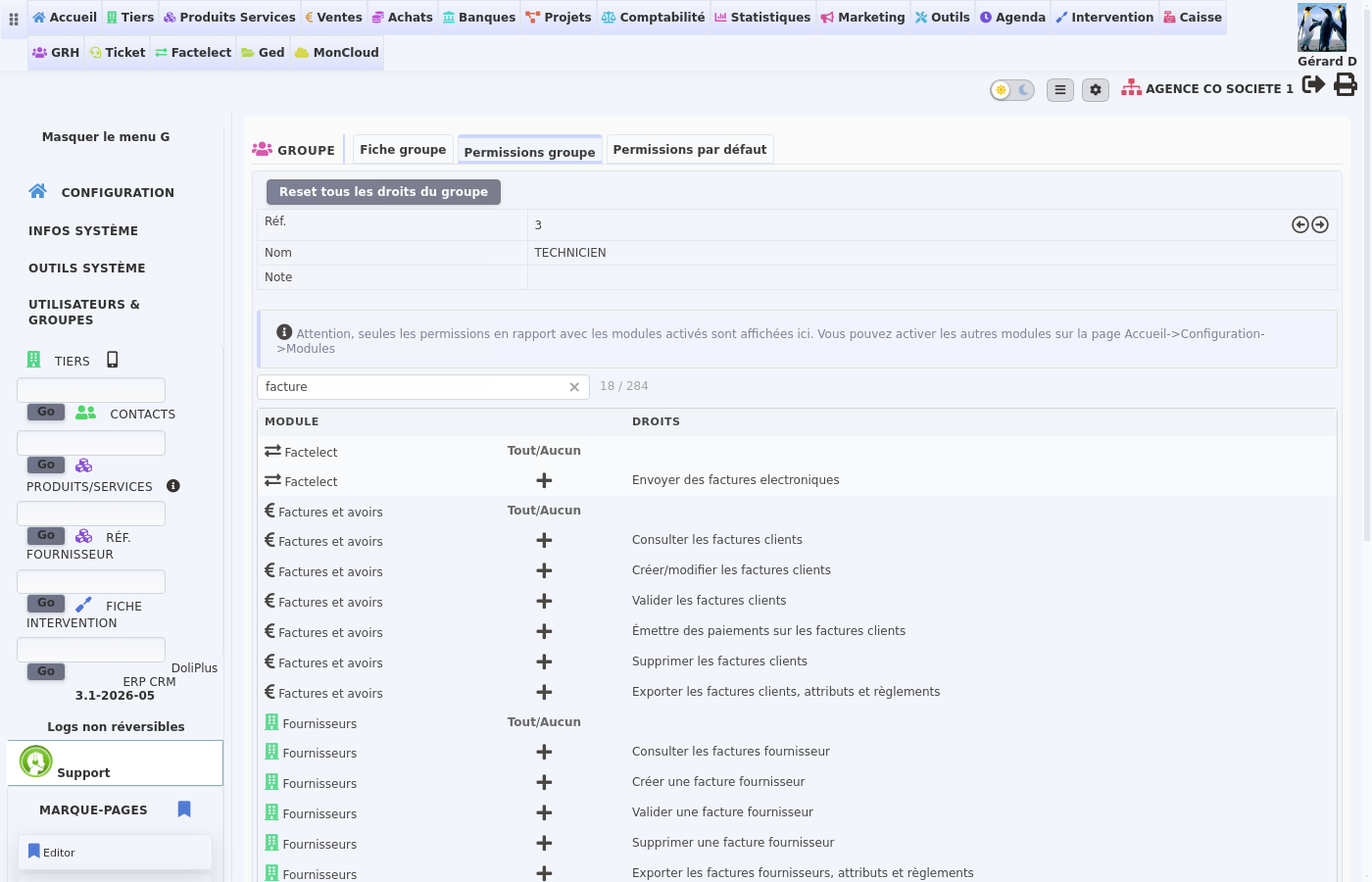Click the previous record arrow icon

tap(1300, 224)
